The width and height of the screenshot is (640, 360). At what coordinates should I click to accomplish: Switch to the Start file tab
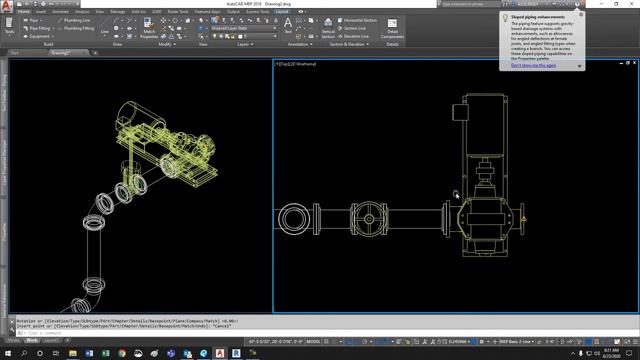27,53
